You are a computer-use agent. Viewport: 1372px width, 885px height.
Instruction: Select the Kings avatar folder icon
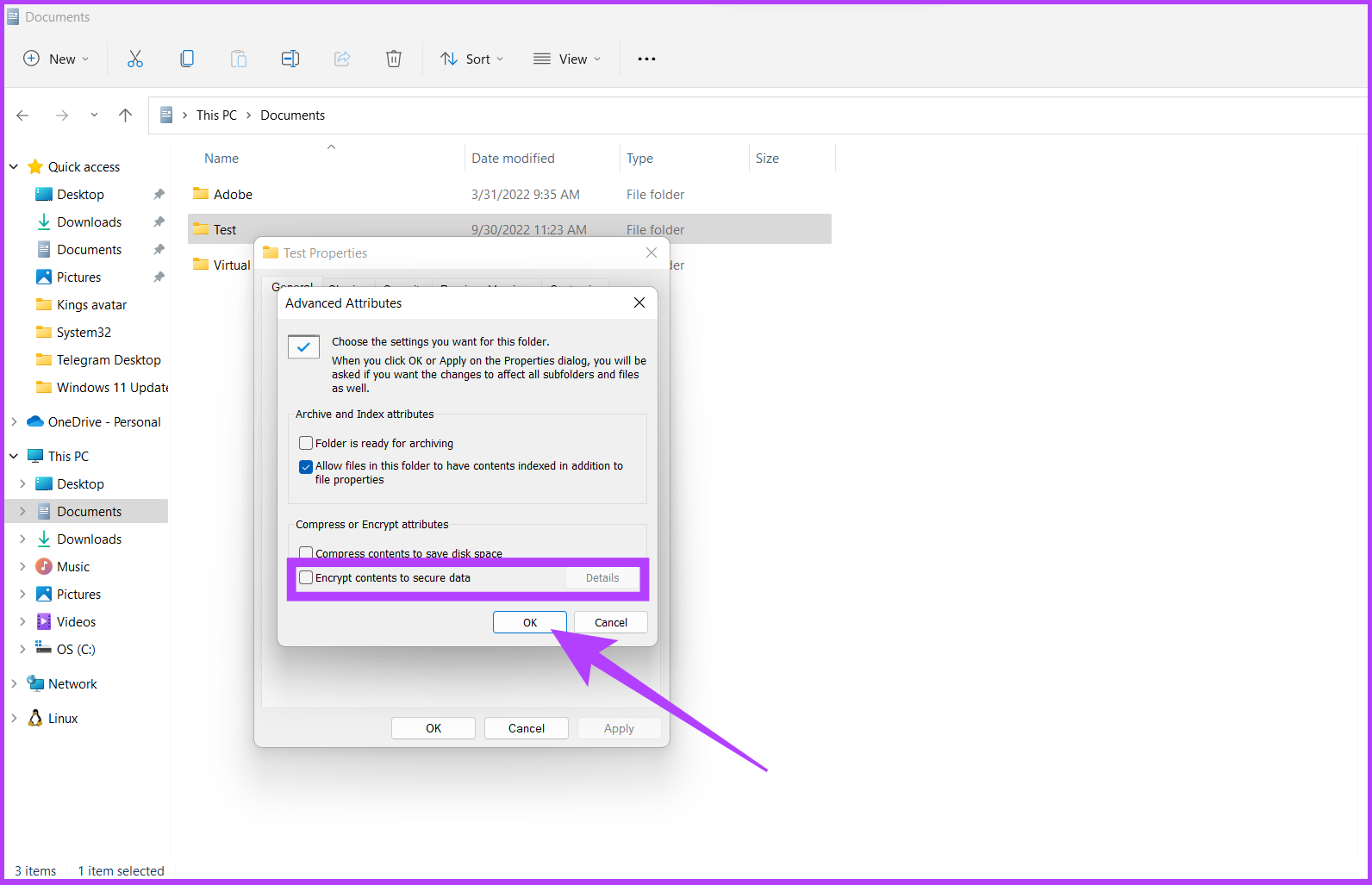point(44,305)
